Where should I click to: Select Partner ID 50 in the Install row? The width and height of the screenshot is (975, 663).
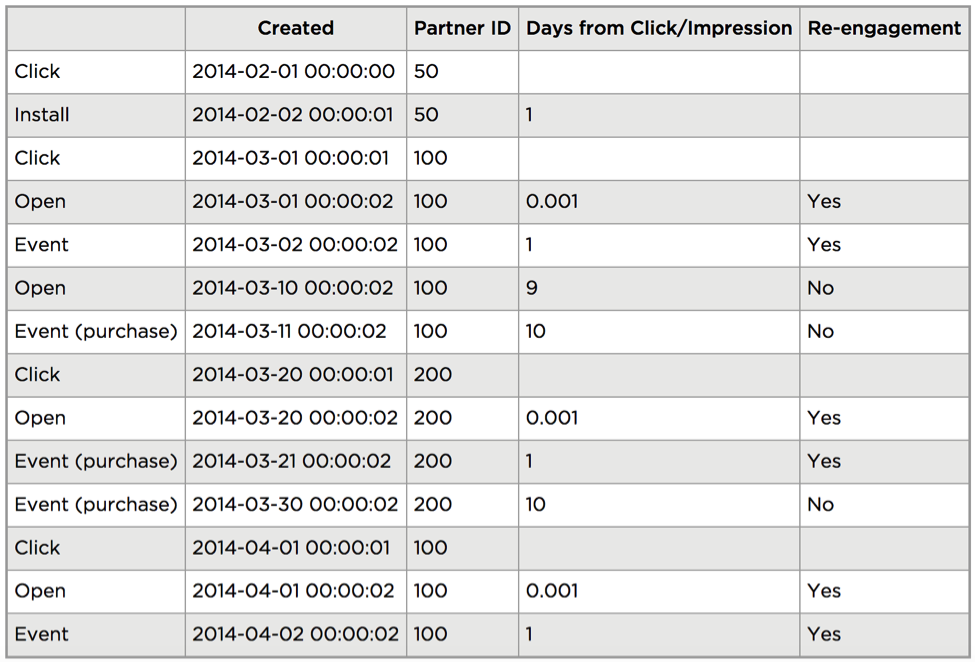pyautogui.click(x=426, y=115)
